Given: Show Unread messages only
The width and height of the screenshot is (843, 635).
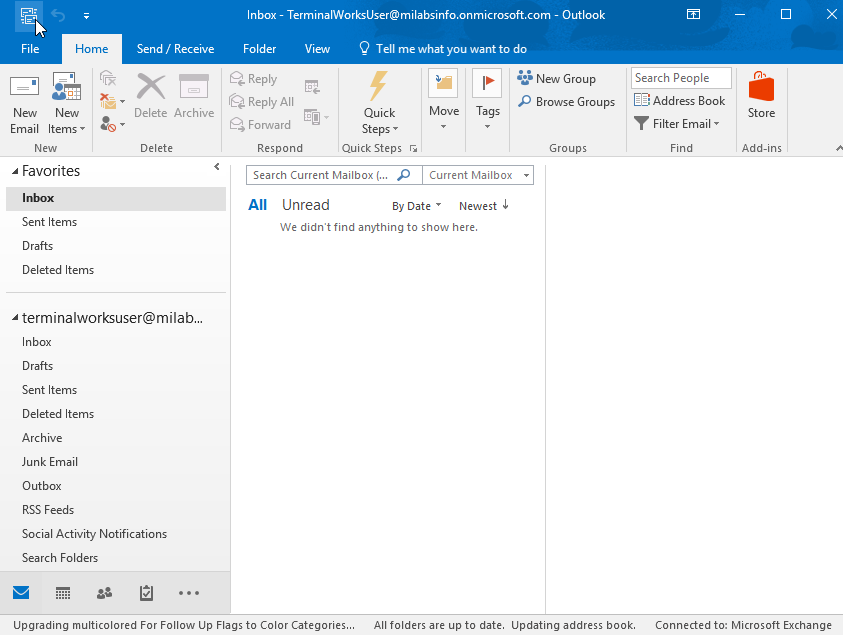Looking at the screenshot, I should [305, 205].
